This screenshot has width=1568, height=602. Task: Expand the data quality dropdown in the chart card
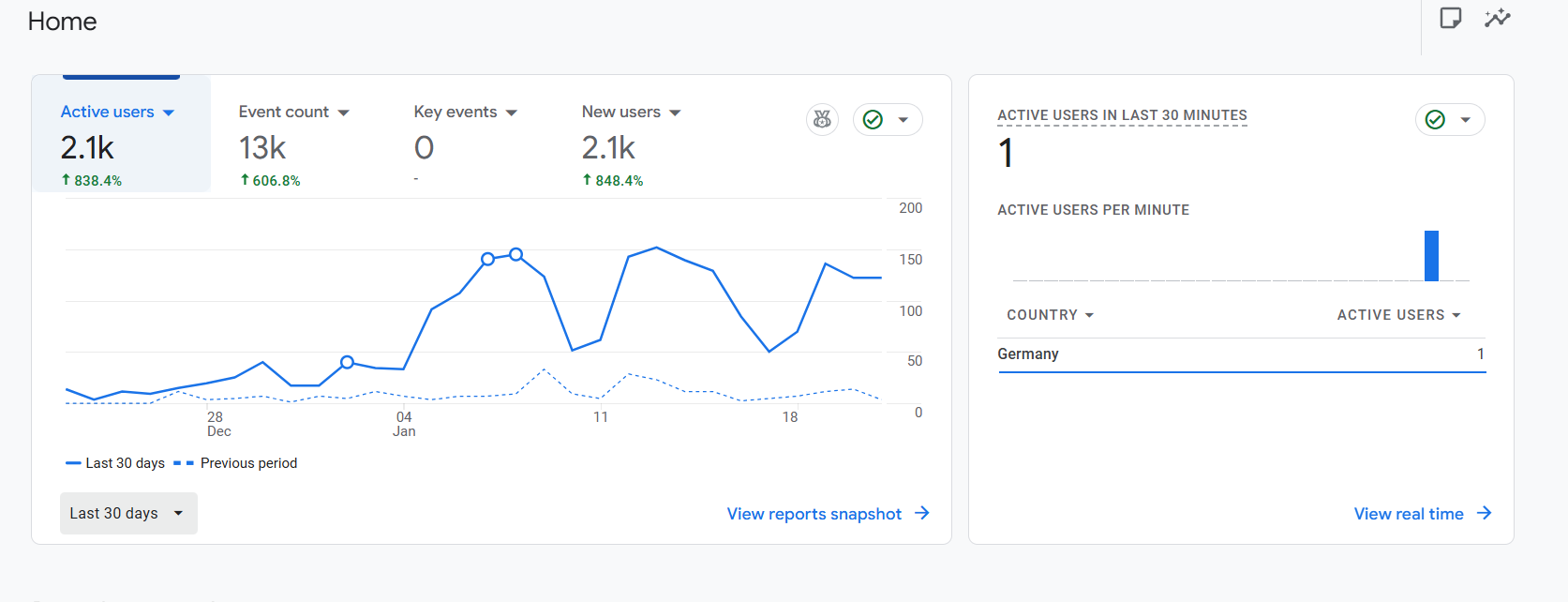[903, 120]
